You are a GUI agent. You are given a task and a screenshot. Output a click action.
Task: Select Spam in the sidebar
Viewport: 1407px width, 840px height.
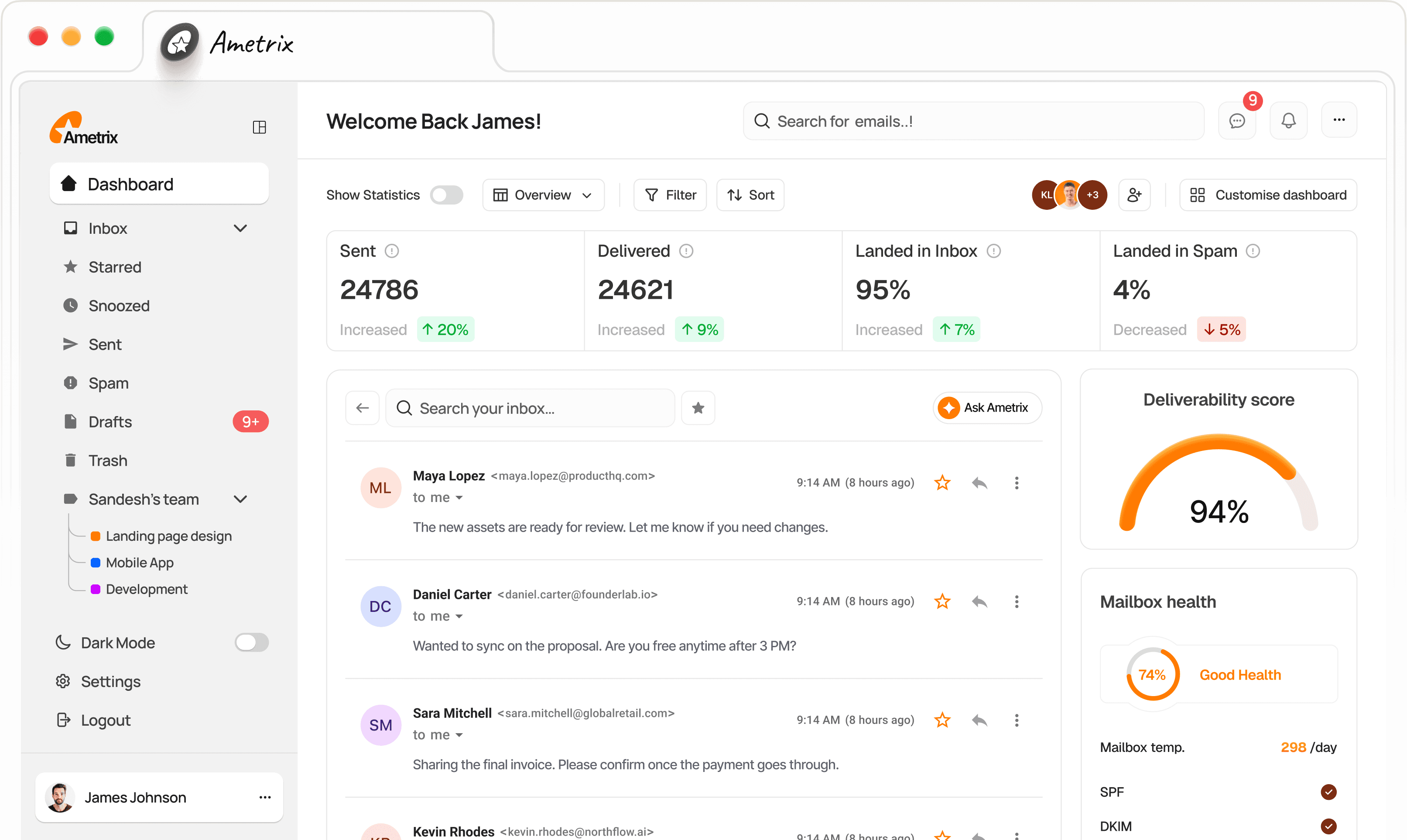[x=108, y=382]
